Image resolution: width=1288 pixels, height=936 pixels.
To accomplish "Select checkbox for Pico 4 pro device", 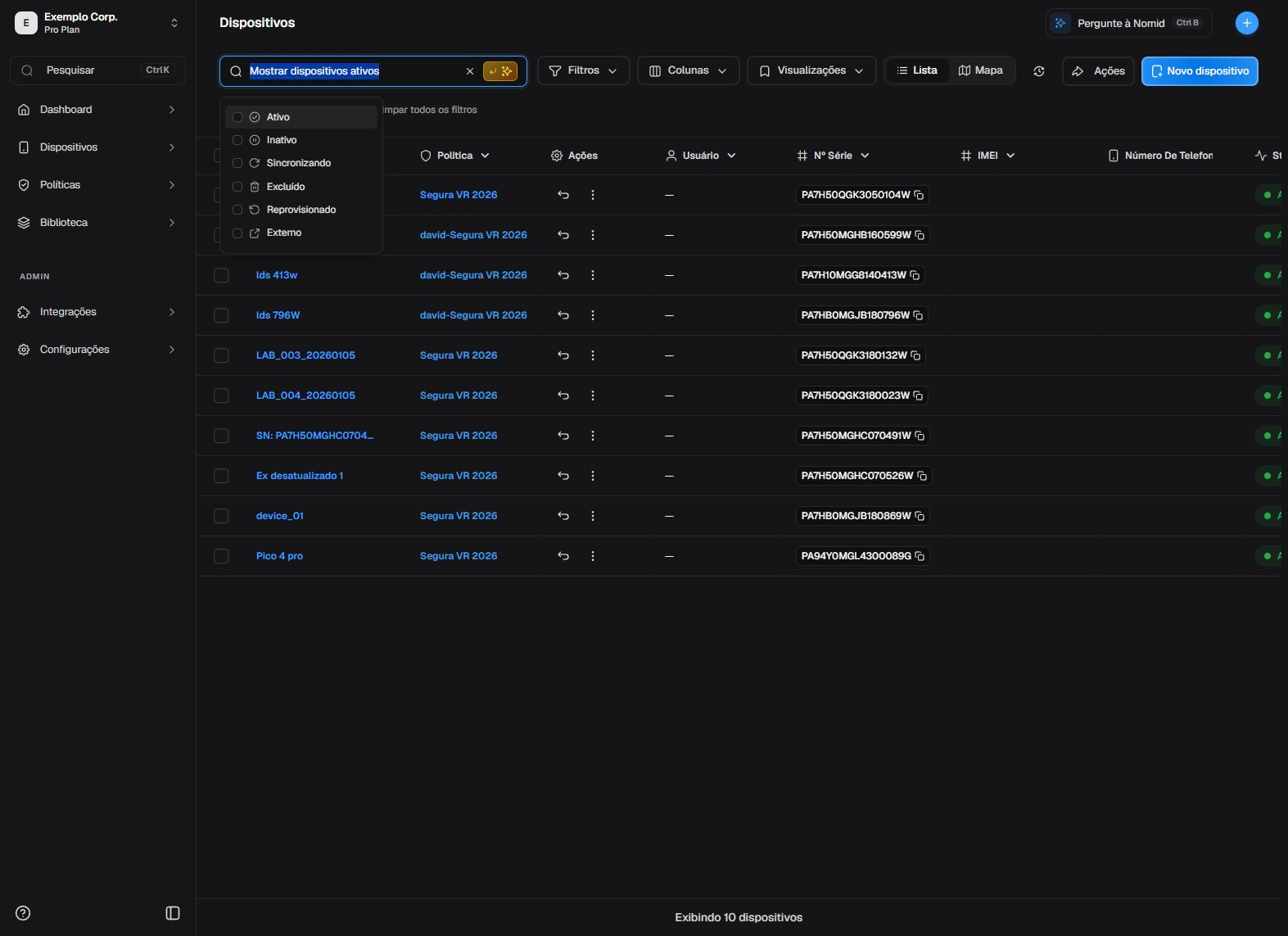I will pos(221,556).
